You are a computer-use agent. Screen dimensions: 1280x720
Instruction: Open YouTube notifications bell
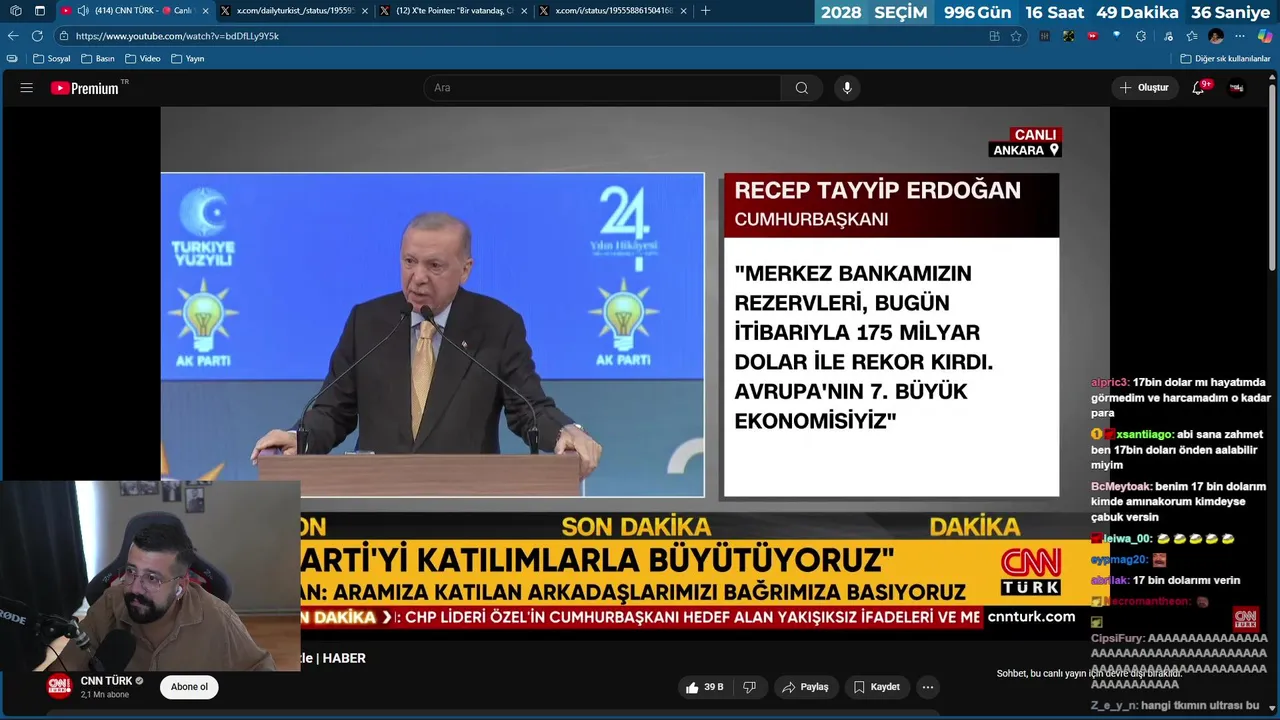[1198, 88]
